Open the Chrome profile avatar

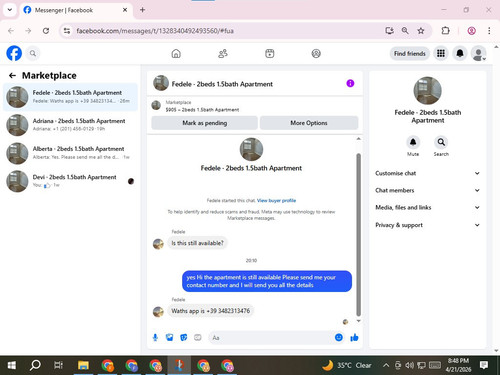pos(471,31)
